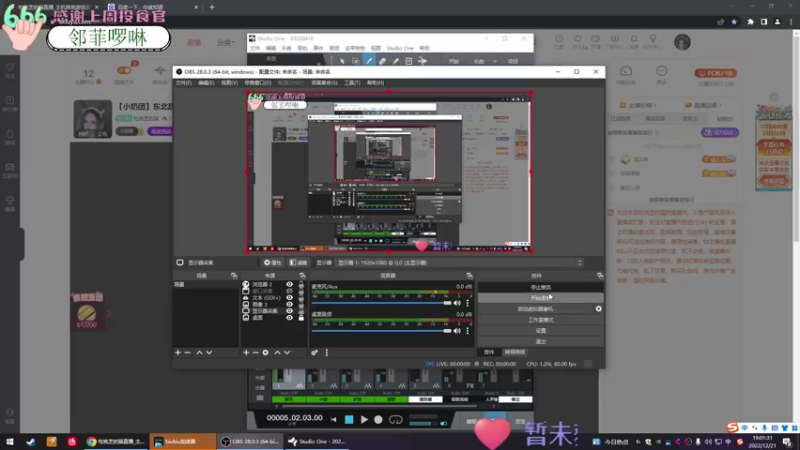800x450 pixels.
Task: Select the Range tool in Studio One toolbar
Action: click(x=356, y=61)
